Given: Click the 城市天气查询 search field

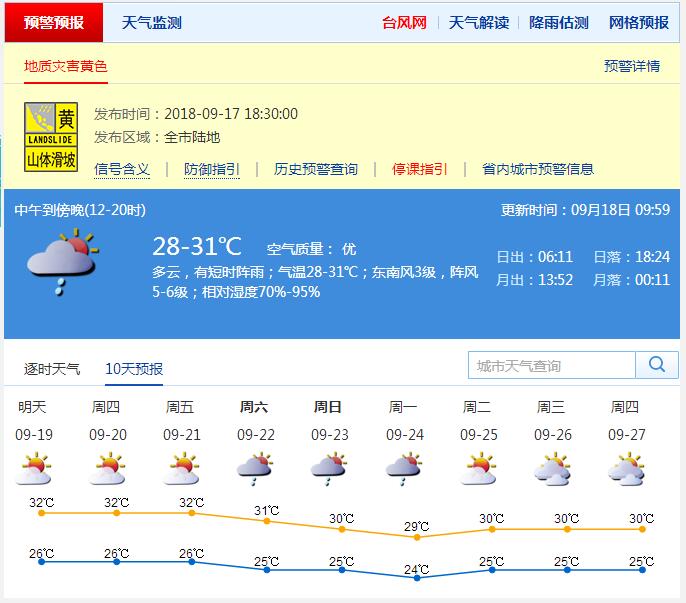Looking at the screenshot, I should [x=552, y=366].
